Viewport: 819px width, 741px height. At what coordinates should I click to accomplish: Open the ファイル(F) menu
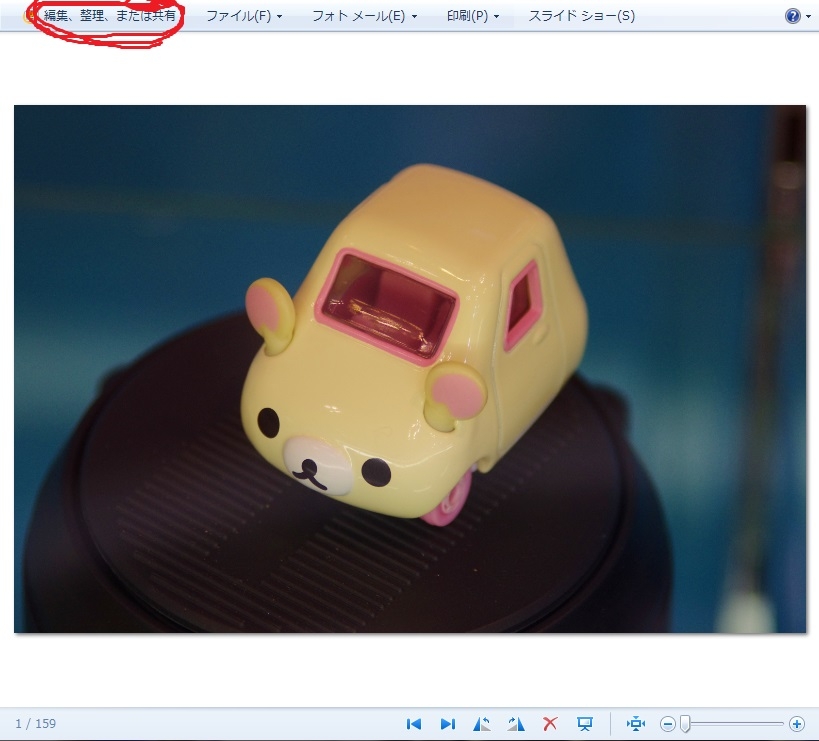click(x=239, y=16)
